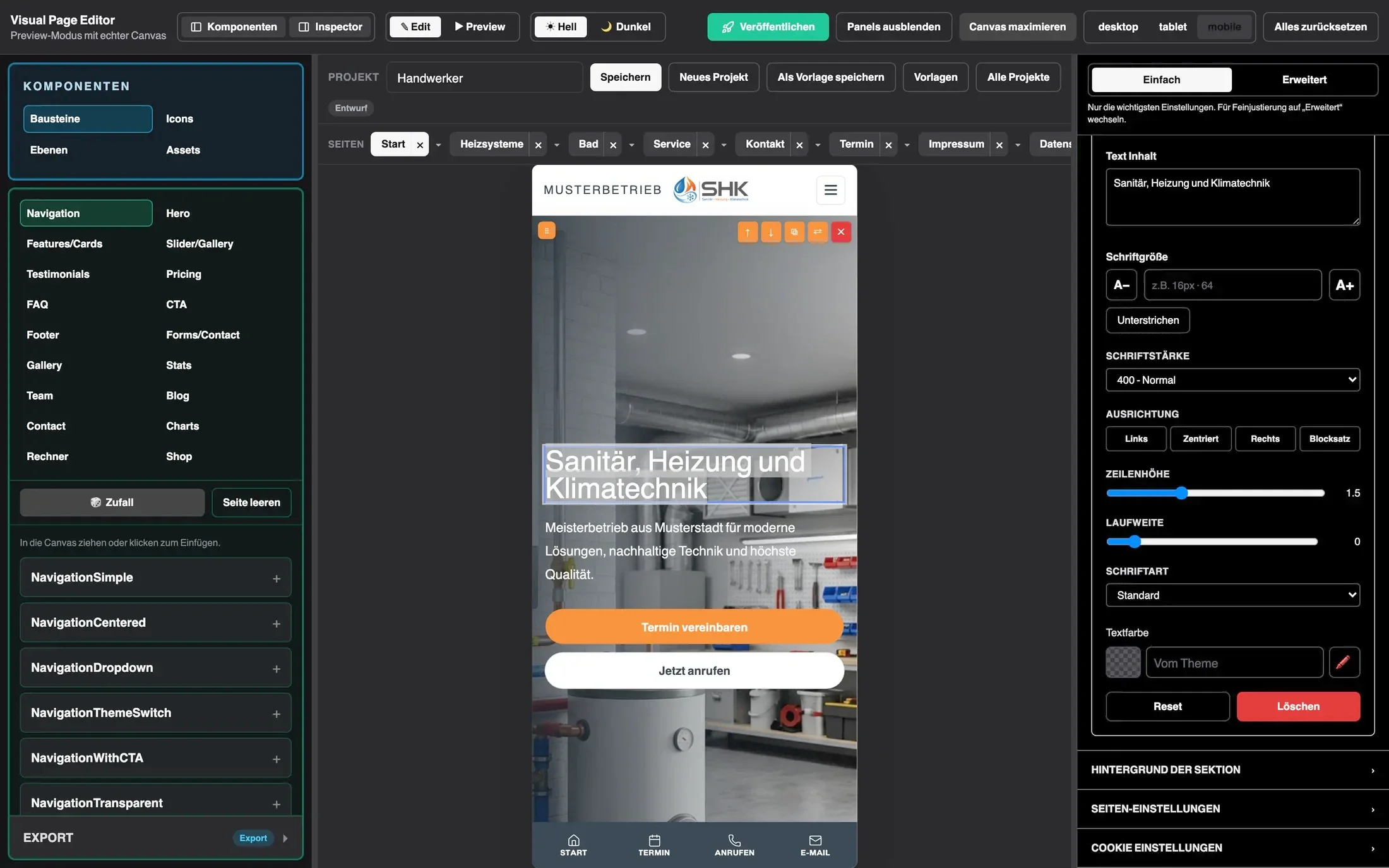Open dropdown arrow next to Impressum tab
1389x868 pixels.
pos(1018,145)
